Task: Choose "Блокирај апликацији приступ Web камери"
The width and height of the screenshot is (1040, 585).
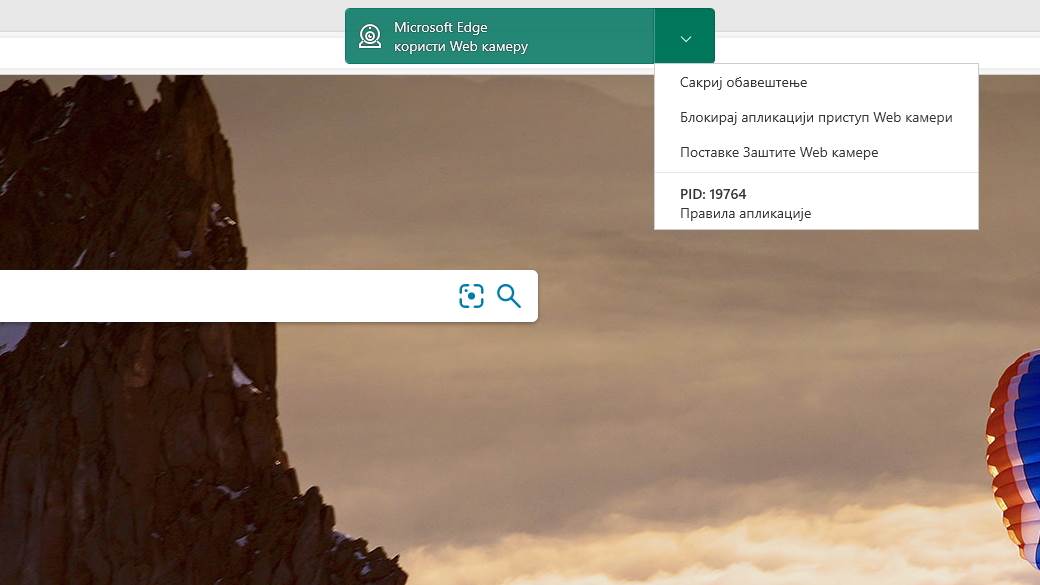Action: (x=815, y=117)
